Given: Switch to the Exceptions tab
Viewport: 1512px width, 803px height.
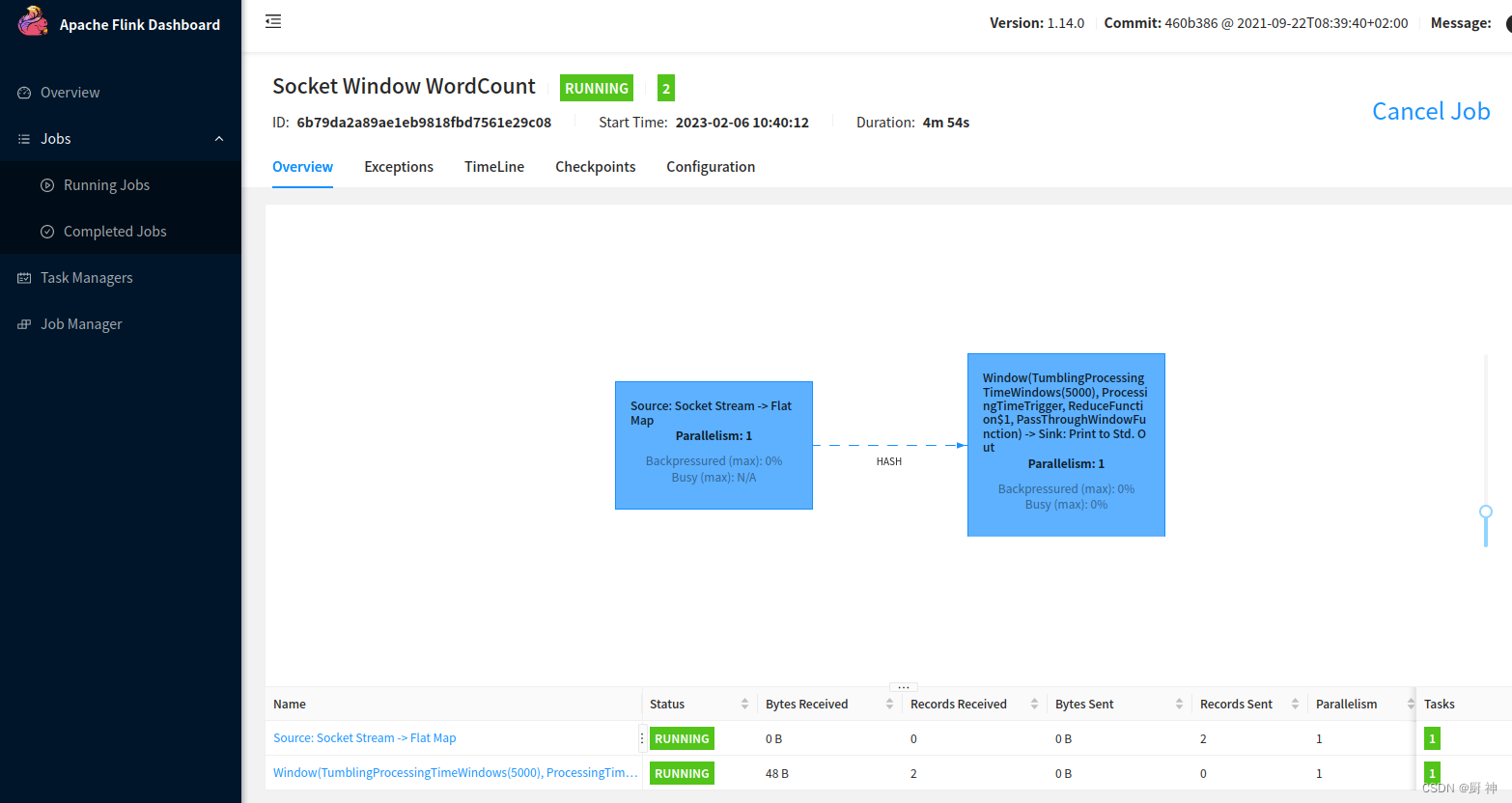Looking at the screenshot, I should (399, 167).
